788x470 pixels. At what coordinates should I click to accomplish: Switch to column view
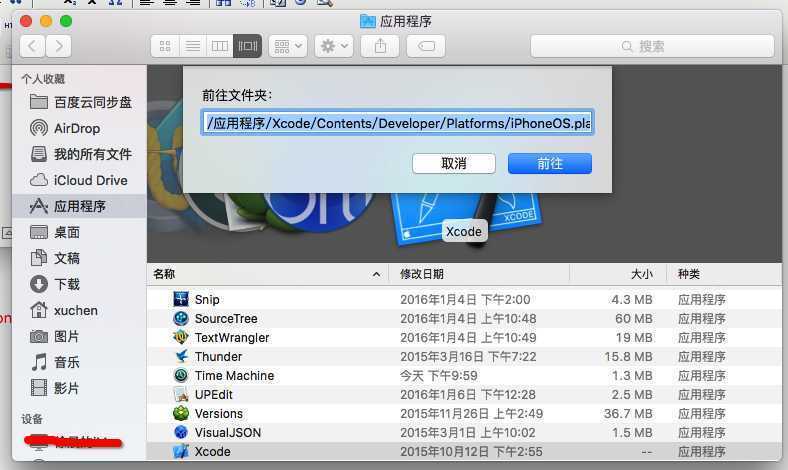click(x=220, y=47)
